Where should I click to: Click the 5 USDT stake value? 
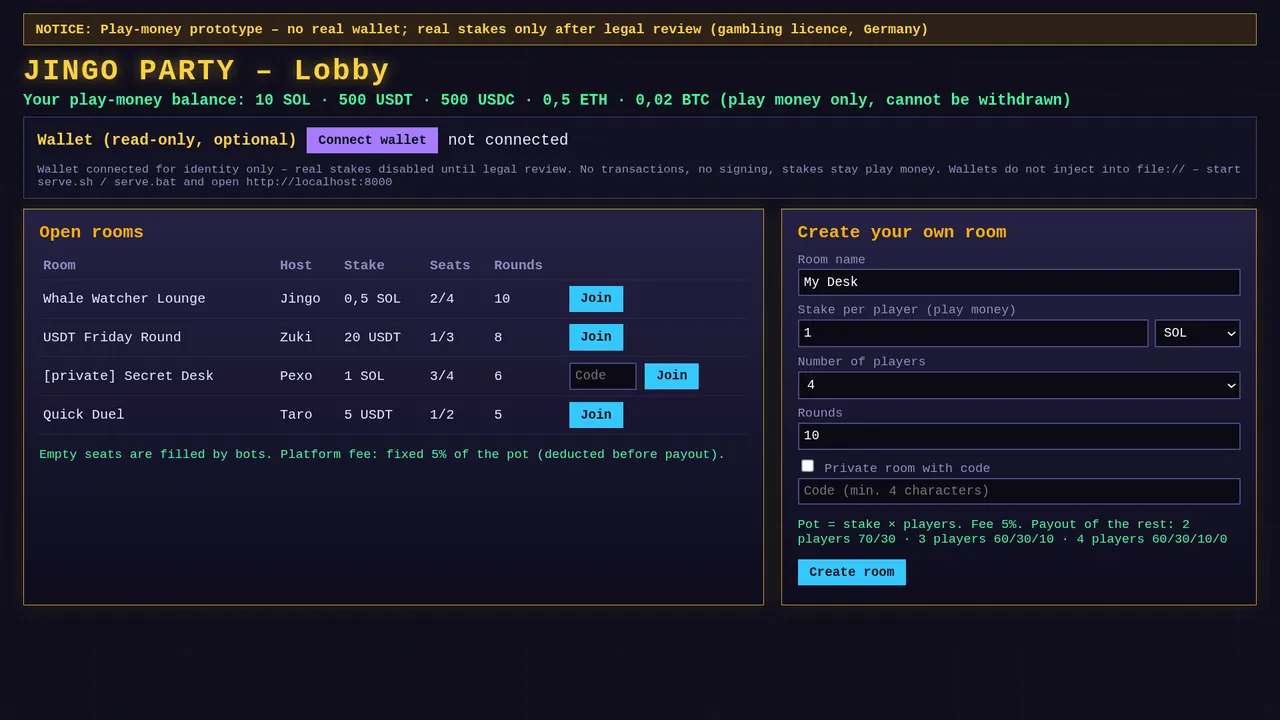pos(368,415)
